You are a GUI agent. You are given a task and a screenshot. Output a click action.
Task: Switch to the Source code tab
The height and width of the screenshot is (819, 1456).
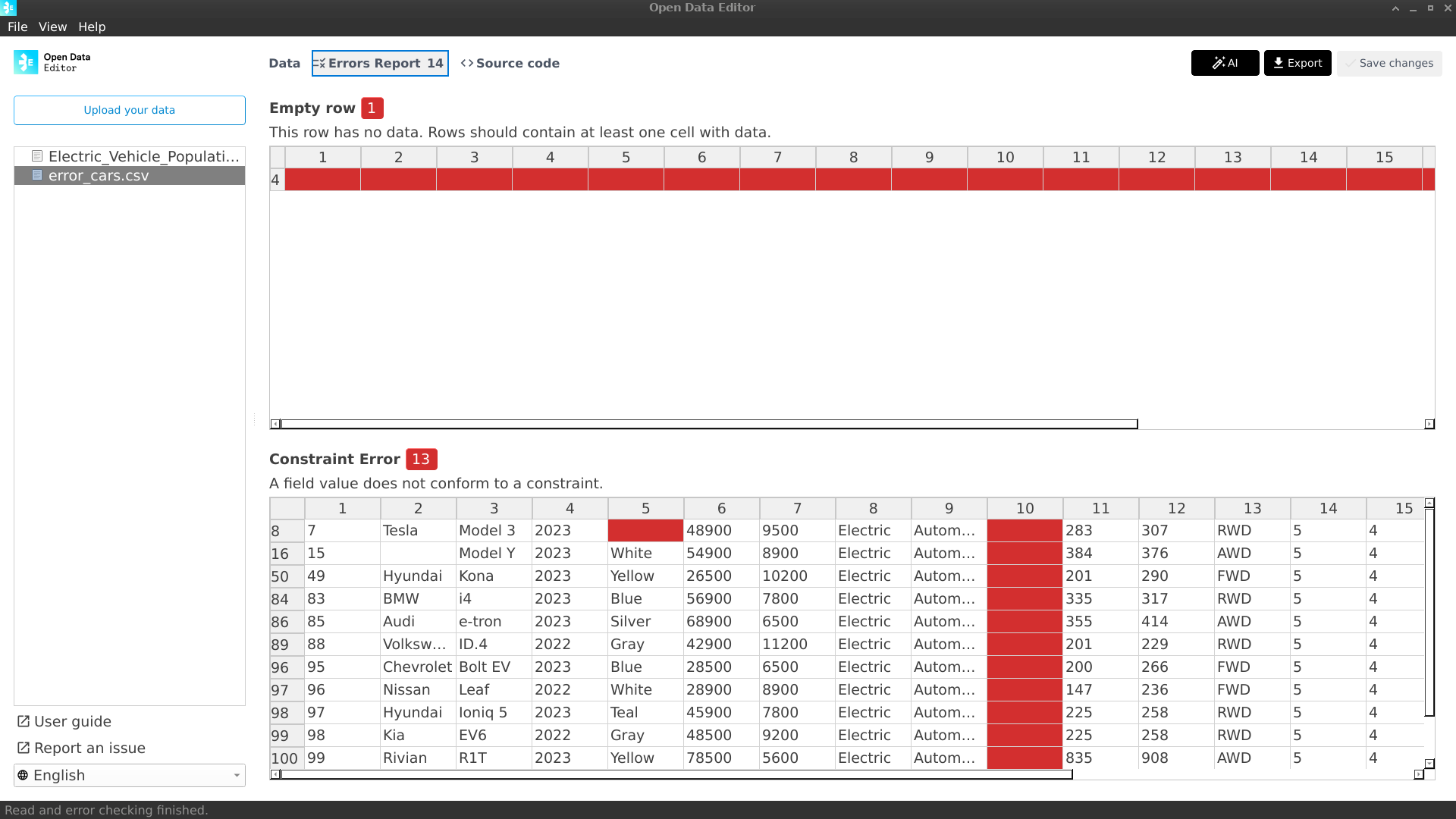[x=510, y=63]
